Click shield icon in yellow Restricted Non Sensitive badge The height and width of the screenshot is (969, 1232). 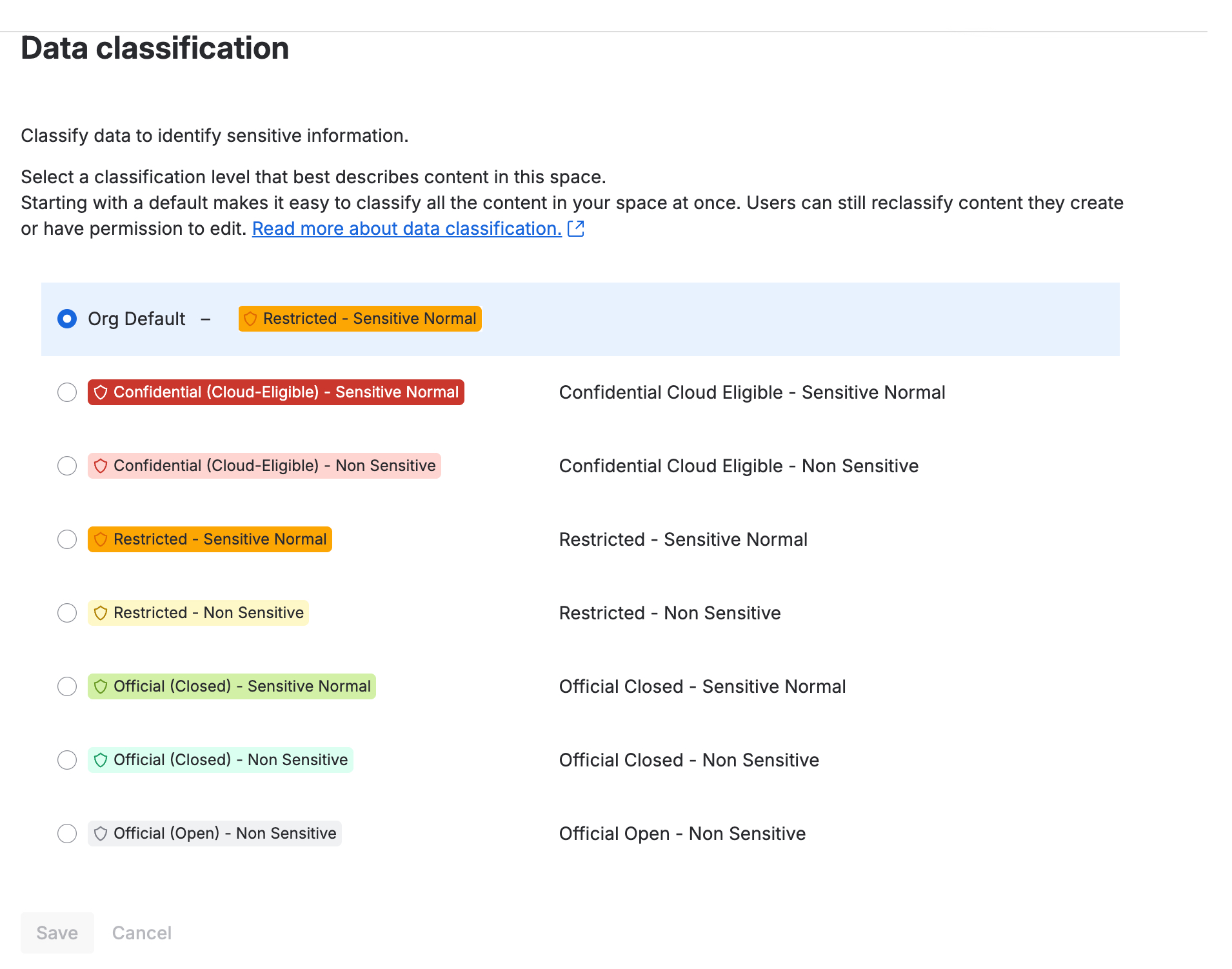101,613
